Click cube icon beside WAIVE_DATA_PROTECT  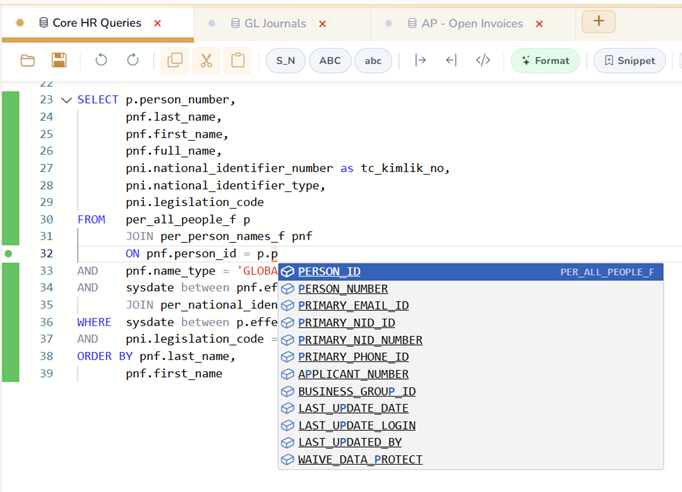coord(288,460)
